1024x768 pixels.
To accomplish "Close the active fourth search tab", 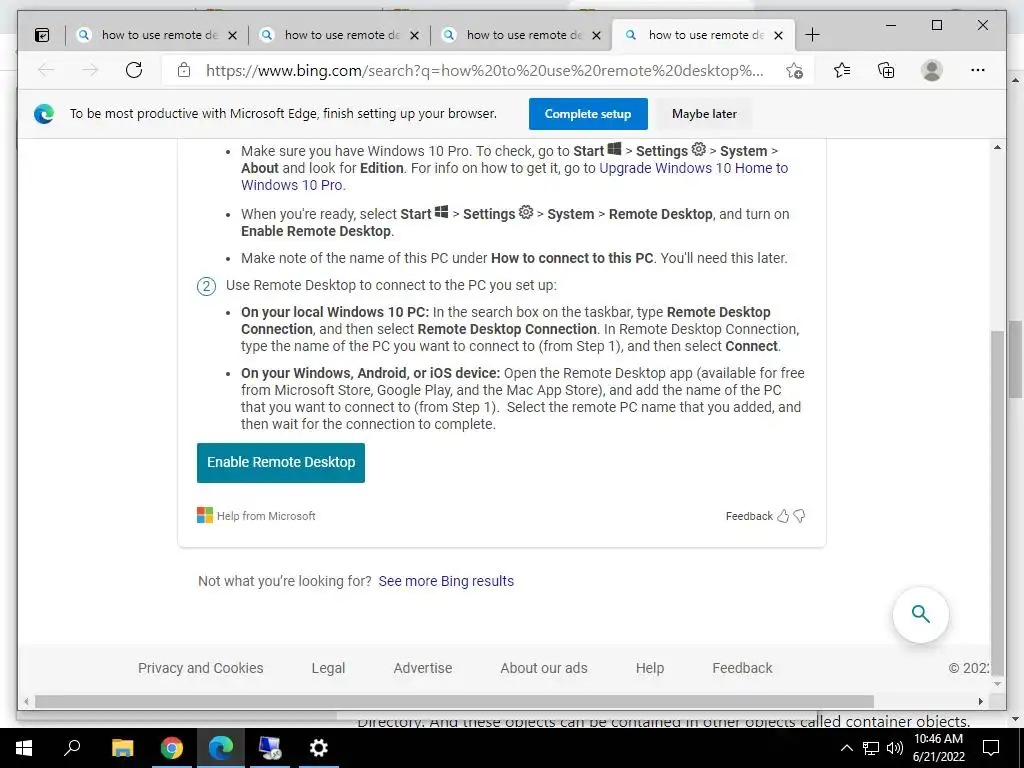I will pos(778,35).
